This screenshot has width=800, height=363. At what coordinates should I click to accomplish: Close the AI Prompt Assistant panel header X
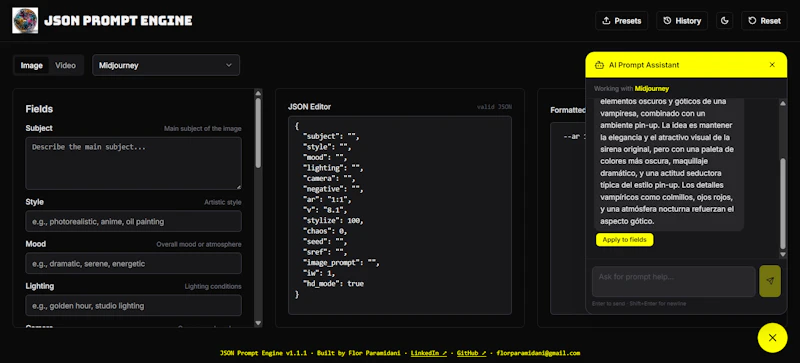(x=772, y=65)
